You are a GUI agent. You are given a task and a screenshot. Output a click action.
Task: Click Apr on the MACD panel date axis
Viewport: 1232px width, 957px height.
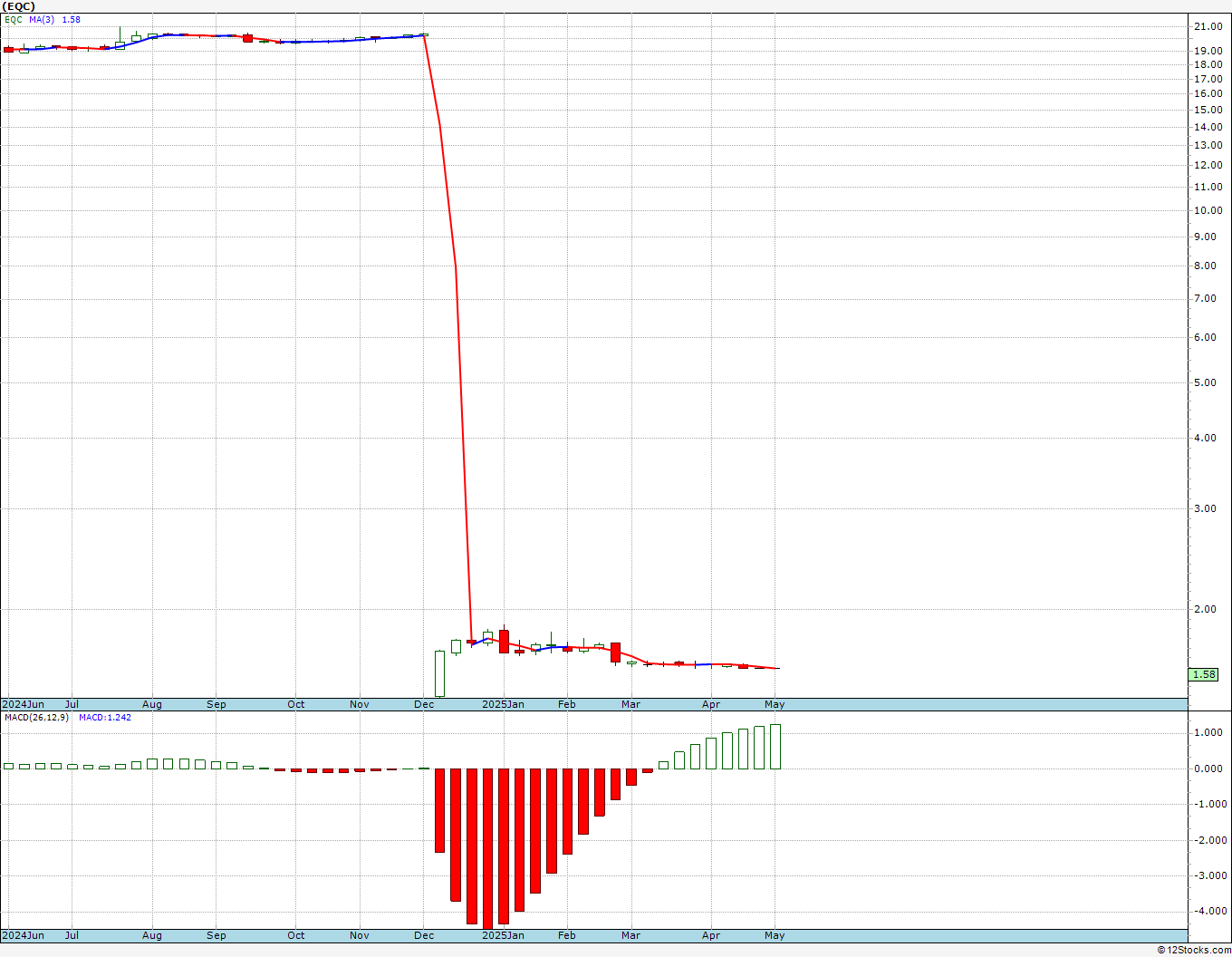tap(711, 935)
